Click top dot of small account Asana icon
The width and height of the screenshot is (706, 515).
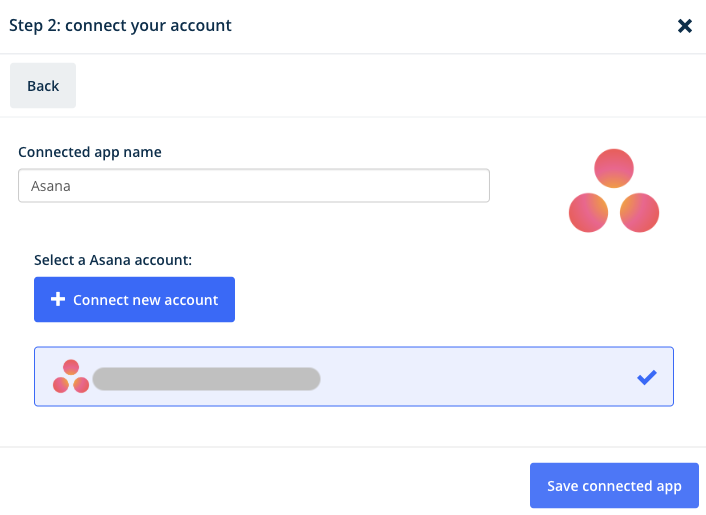point(71,367)
